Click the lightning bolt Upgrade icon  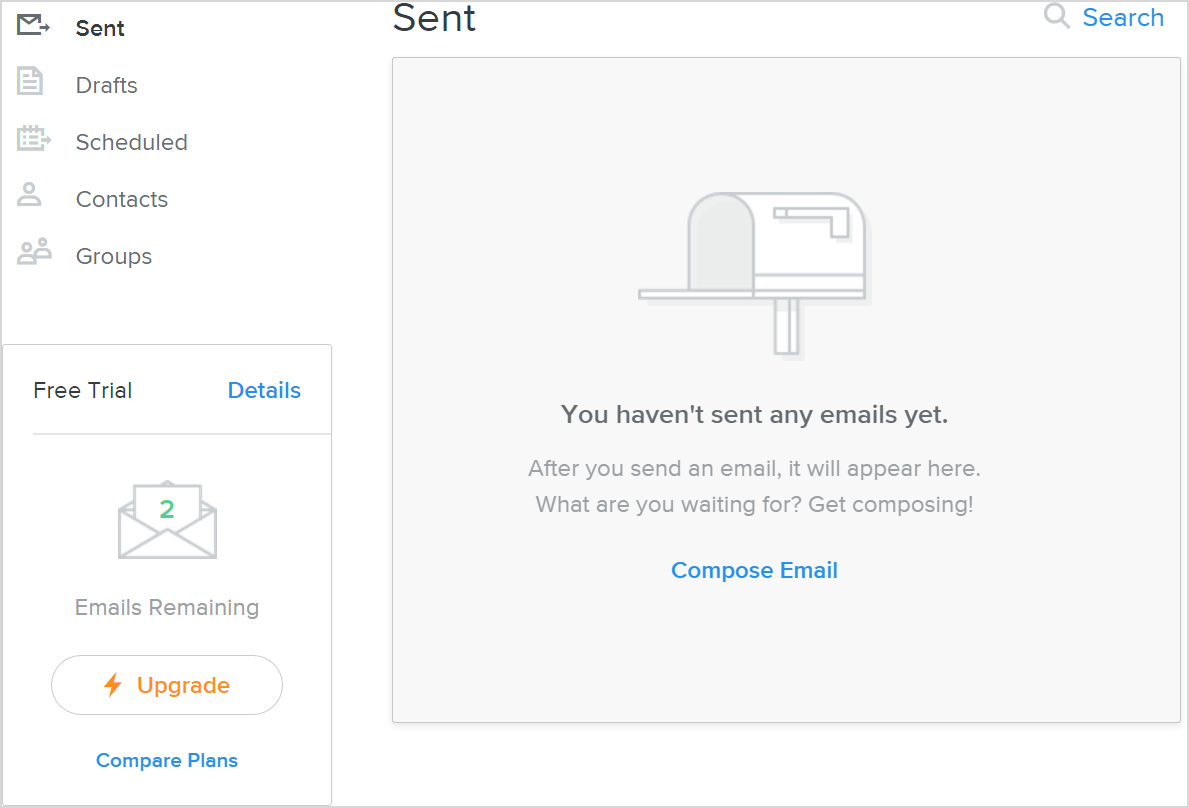pyautogui.click(x=113, y=685)
